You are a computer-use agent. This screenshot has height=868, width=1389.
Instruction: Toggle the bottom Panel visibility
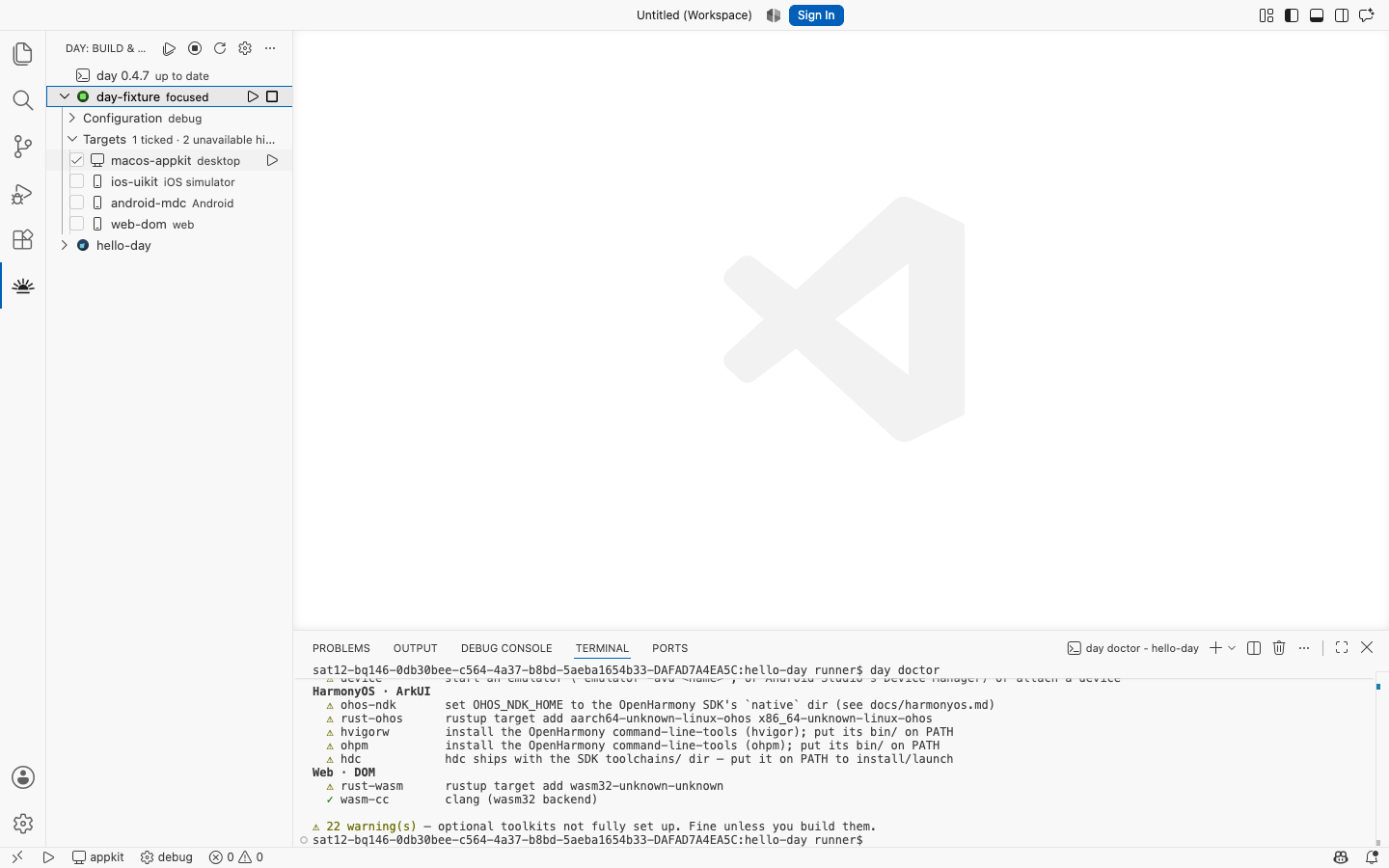(1317, 15)
